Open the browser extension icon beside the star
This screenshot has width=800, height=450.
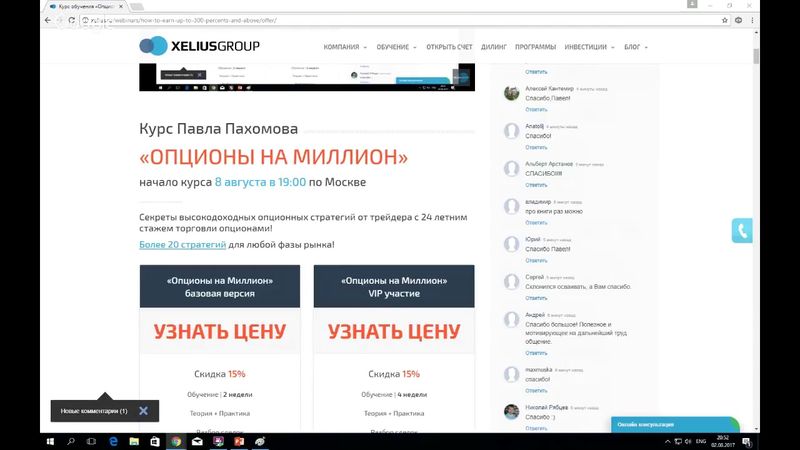point(738,20)
